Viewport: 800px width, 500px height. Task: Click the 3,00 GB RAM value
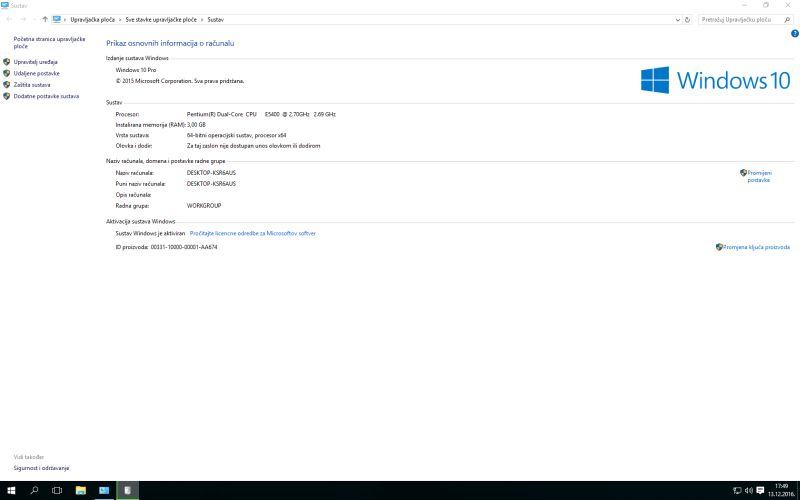coord(196,124)
